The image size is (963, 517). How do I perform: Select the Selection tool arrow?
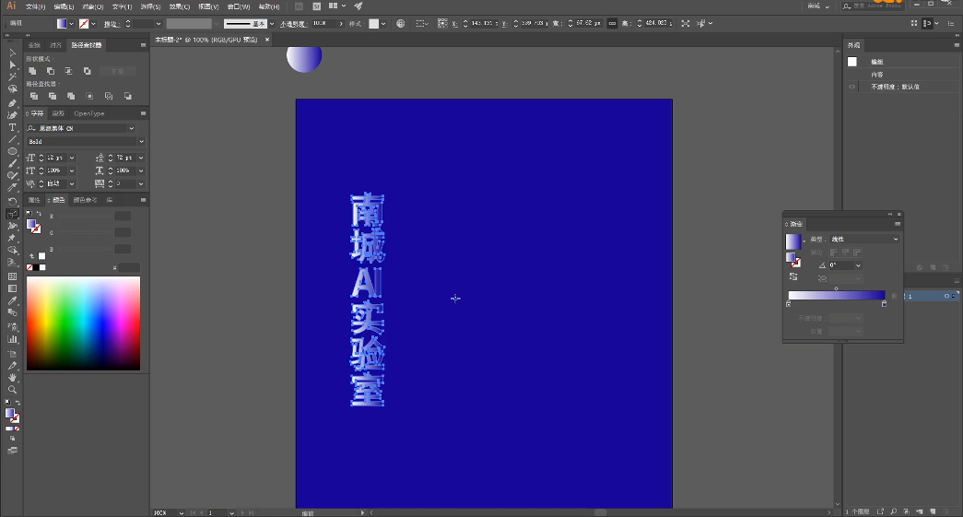coord(12,53)
